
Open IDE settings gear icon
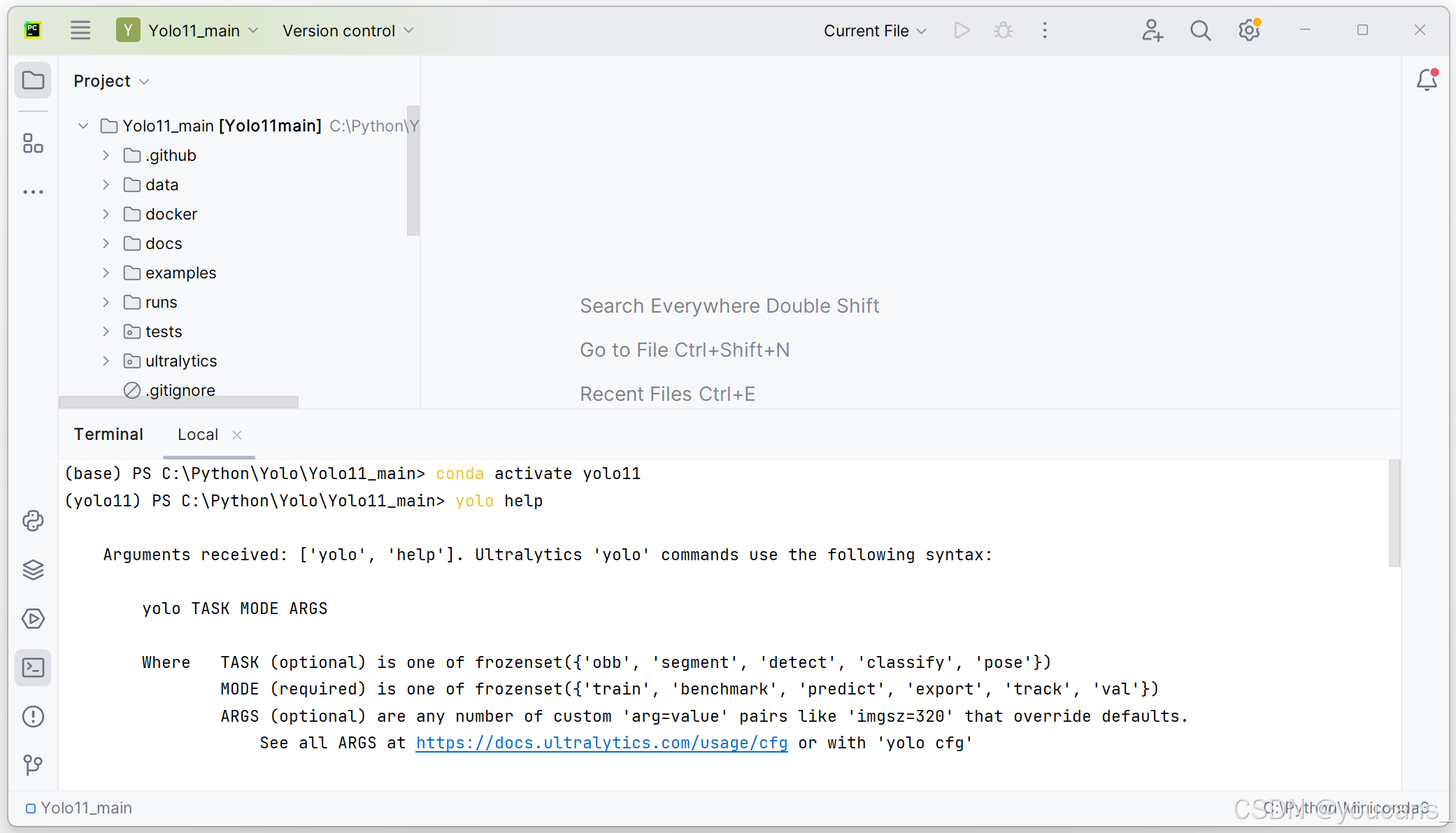point(1249,31)
